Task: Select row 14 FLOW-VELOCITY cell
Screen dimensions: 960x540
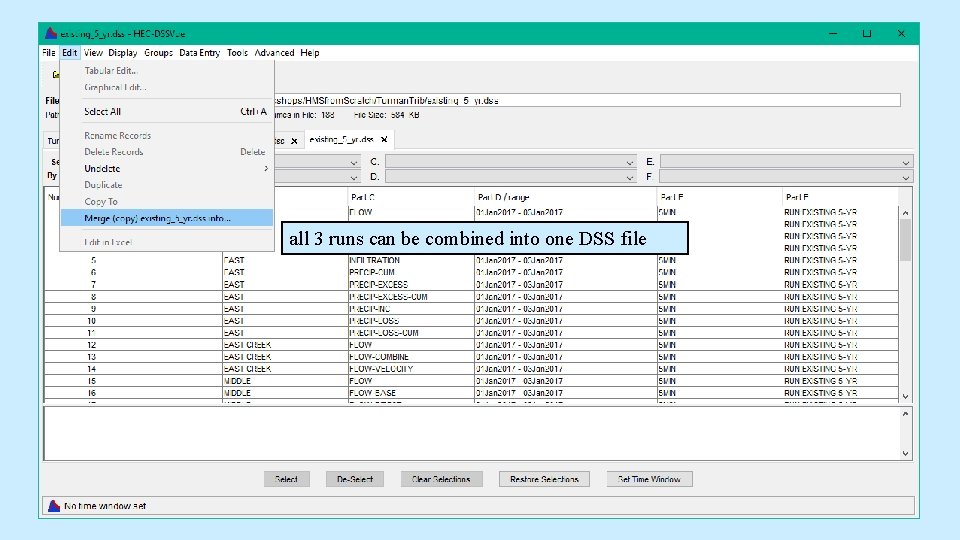Action: pos(411,369)
